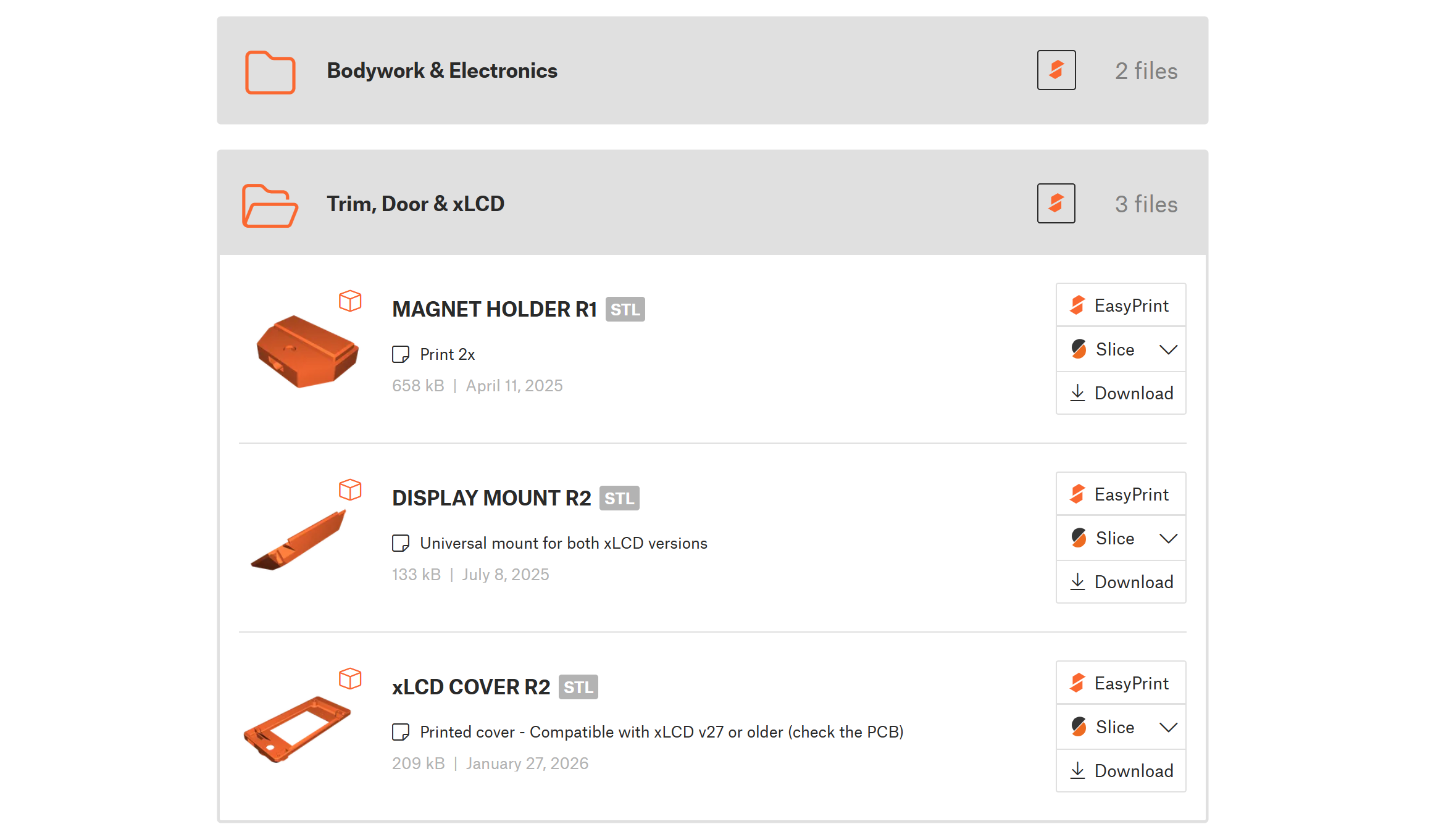
Task: Open 3D view cube icon for MAGNET HOLDER R1
Action: click(x=350, y=301)
